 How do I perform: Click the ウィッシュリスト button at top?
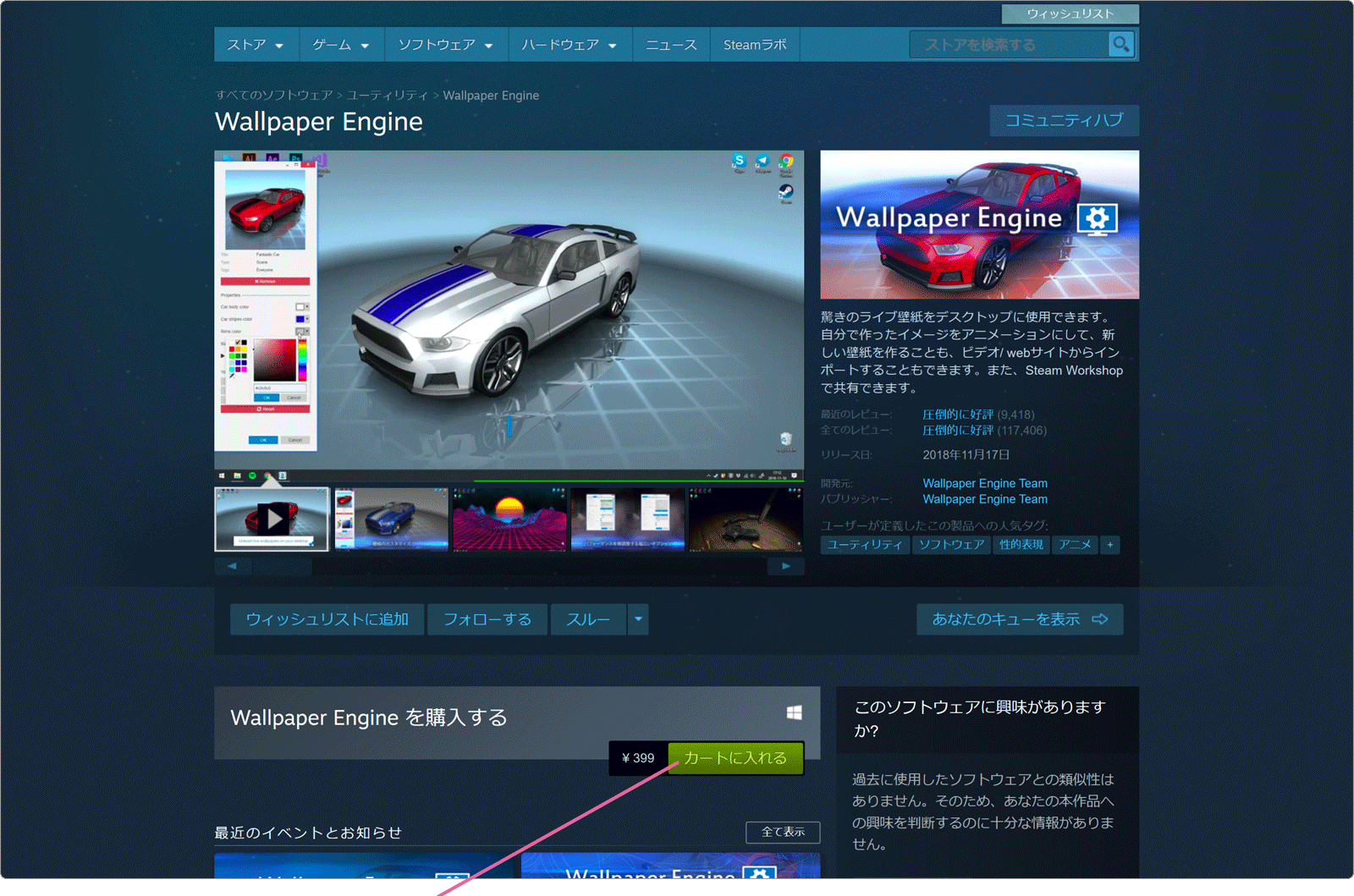(1070, 14)
